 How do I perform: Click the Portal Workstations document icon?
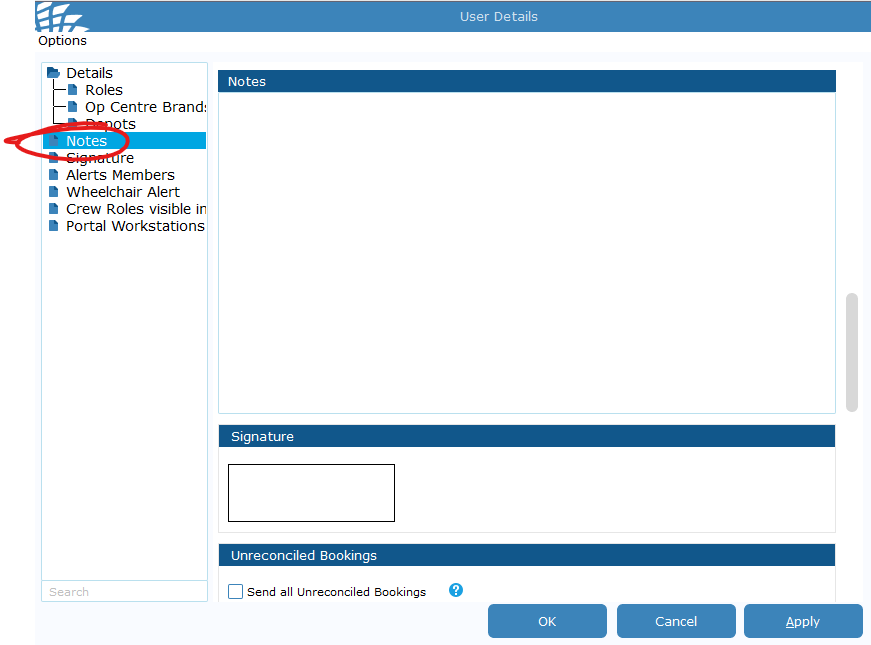pos(54,226)
